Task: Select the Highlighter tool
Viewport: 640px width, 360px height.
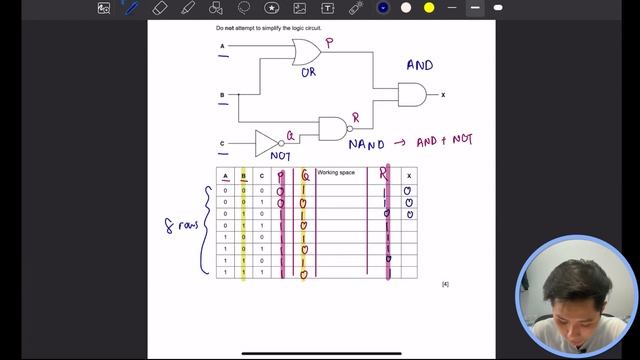Action: coord(188,8)
